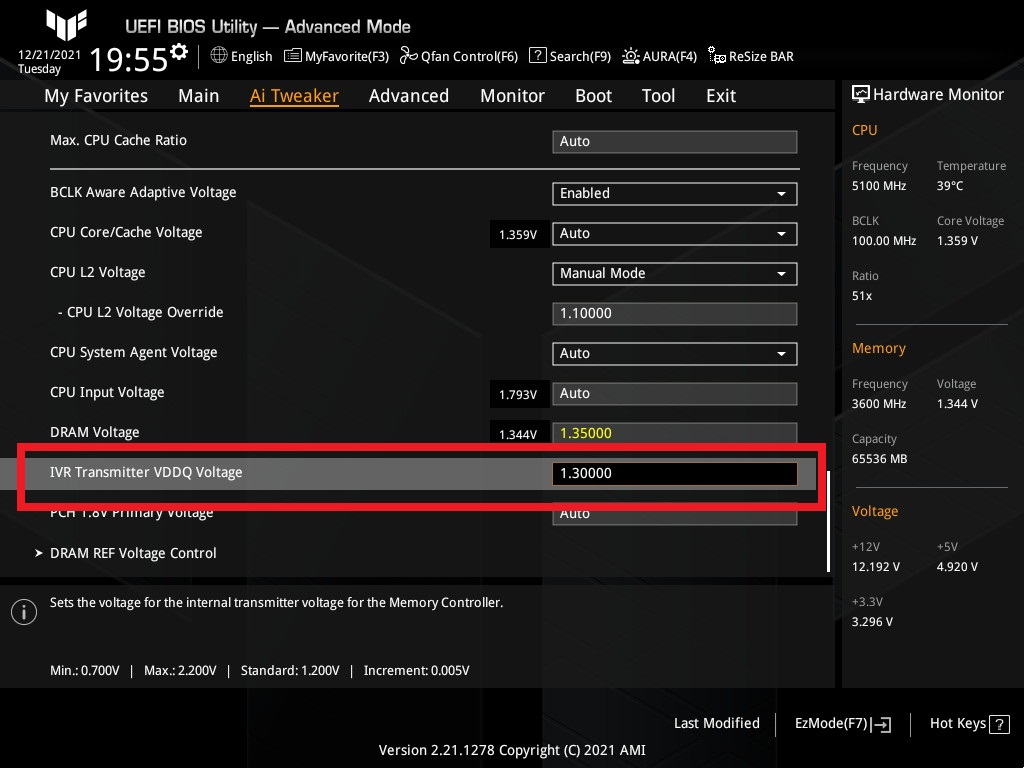Click Increment: 0.005V text
This screenshot has width=1024, height=768.
[x=417, y=670]
